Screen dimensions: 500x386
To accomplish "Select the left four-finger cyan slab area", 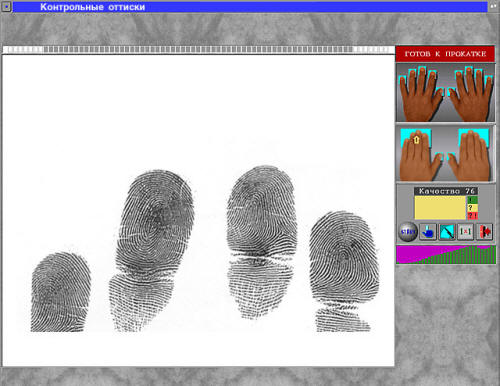I will pos(416,138).
